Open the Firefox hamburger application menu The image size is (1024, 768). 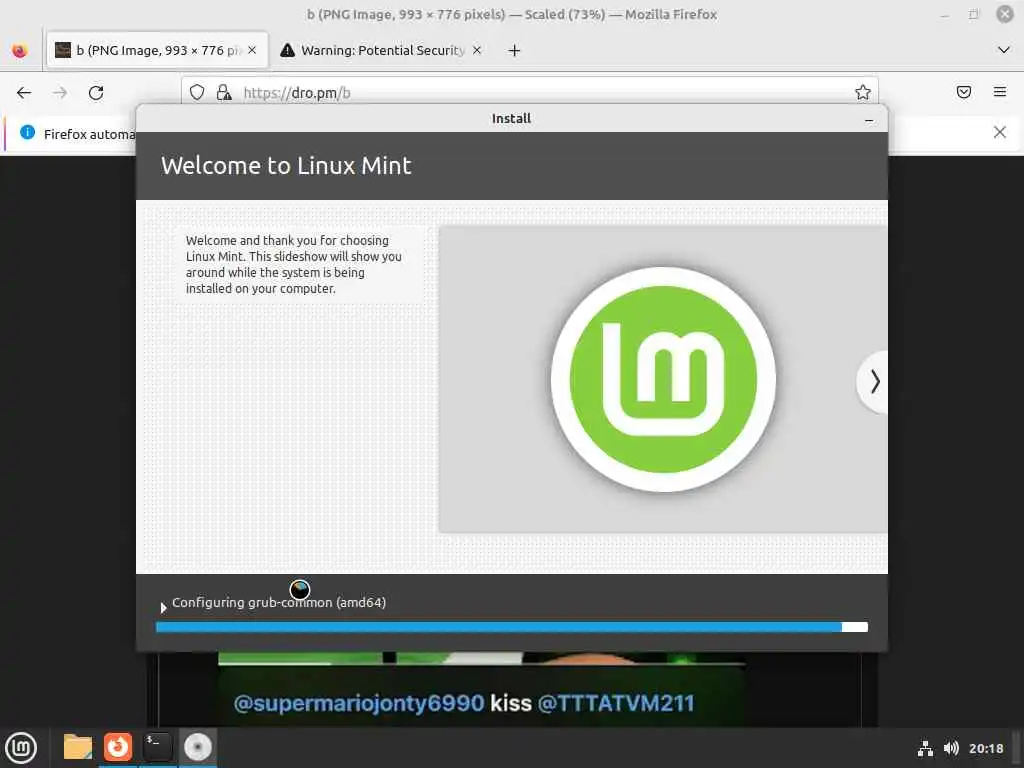point(1000,92)
